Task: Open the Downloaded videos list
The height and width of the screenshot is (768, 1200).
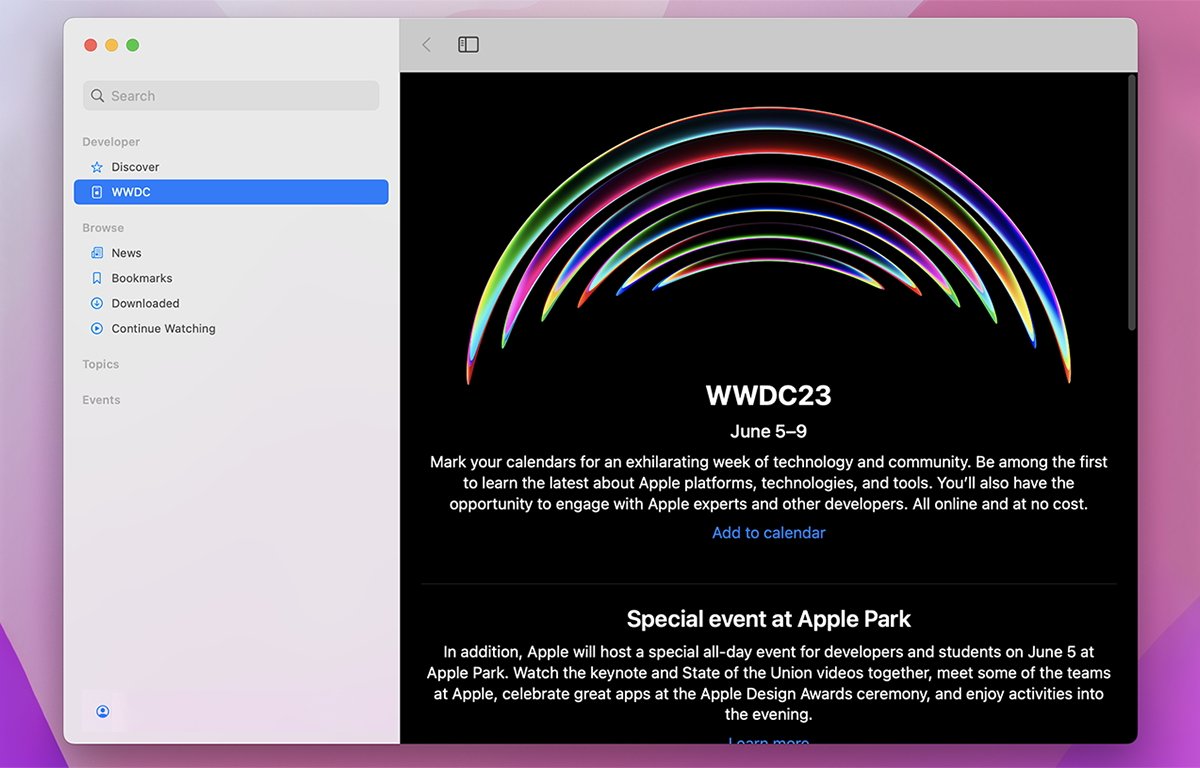Action: click(145, 303)
